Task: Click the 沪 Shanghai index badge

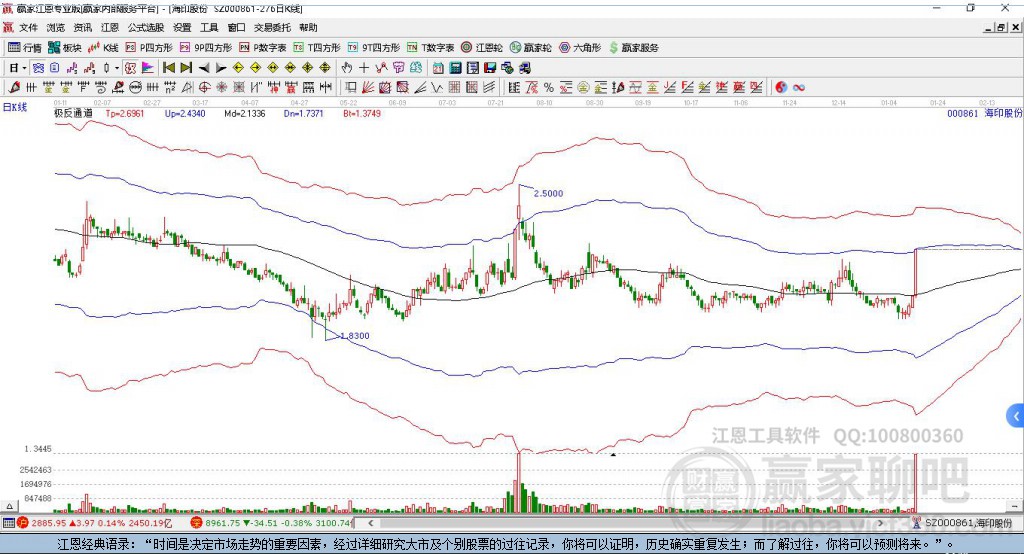Action: [23, 523]
